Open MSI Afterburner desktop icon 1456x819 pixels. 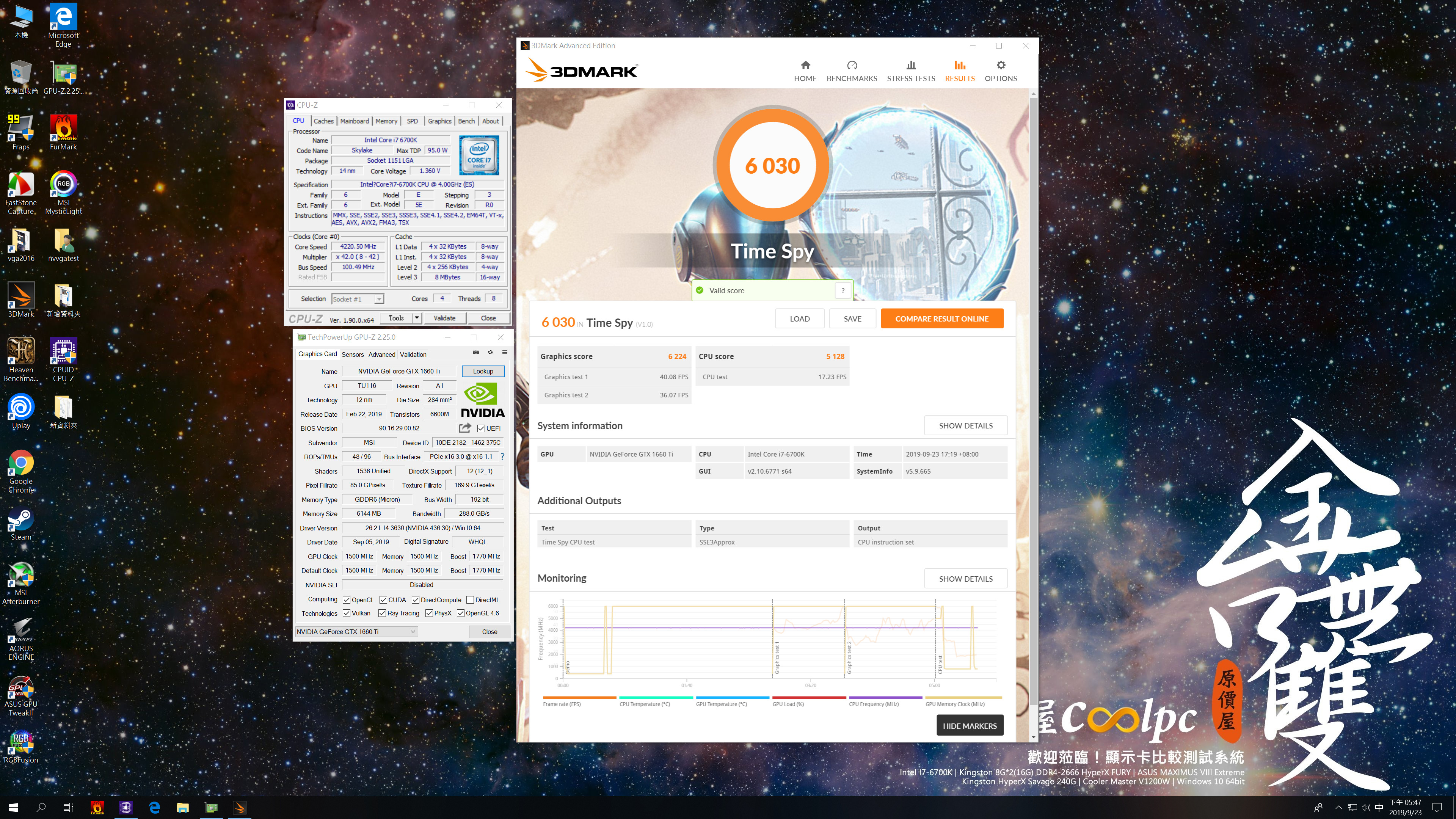(x=21, y=583)
